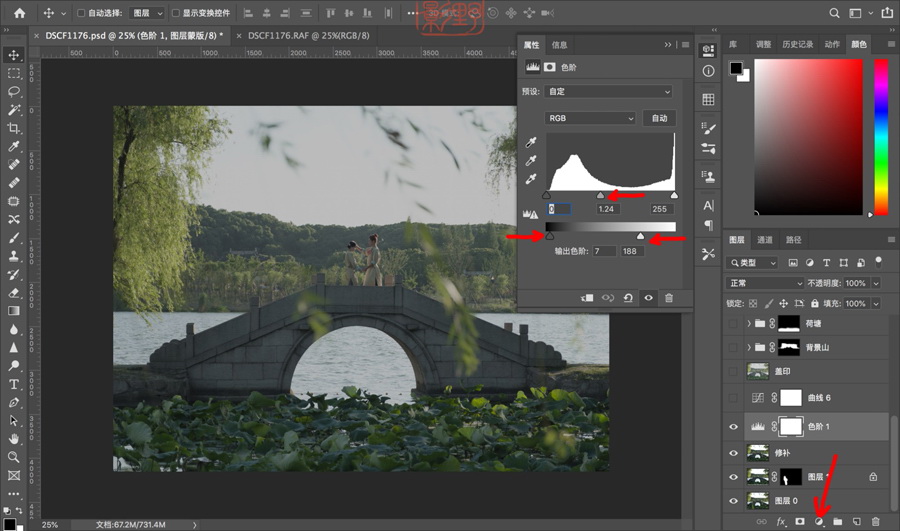Select the Eyedropper tool in the left toolbar
Viewport: 900px width, 531px height.
pos(14,146)
